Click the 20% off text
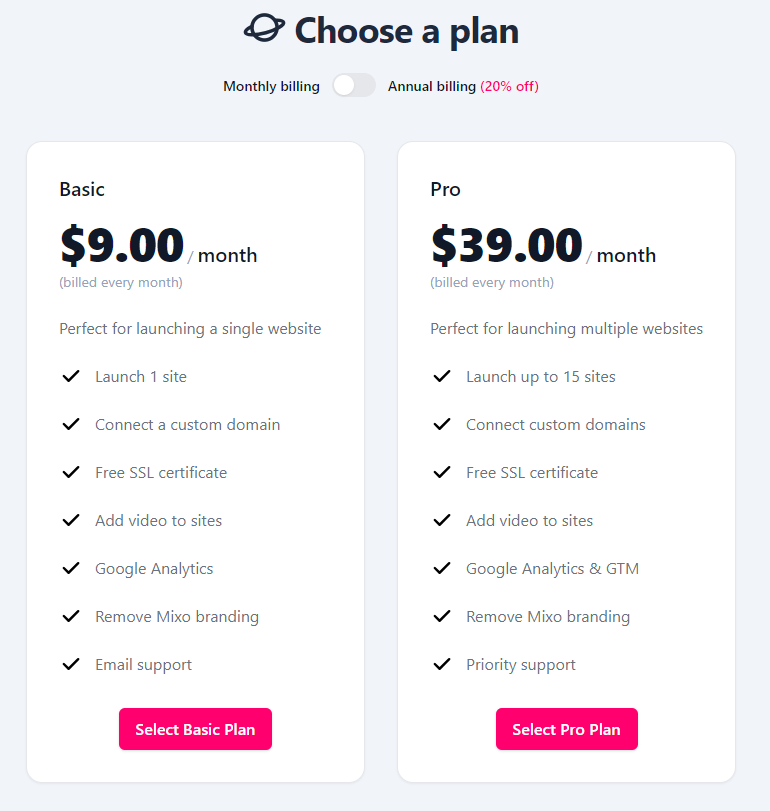This screenshot has width=770, height=811. point(509,87)
